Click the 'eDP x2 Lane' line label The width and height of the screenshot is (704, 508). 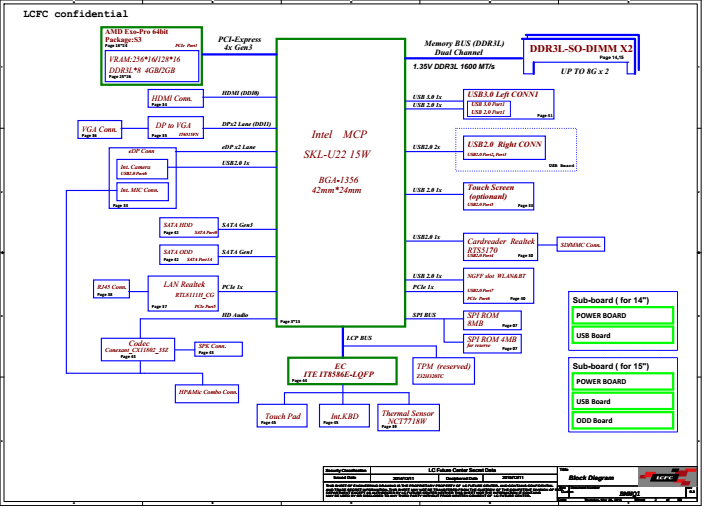tap(238, 147)
